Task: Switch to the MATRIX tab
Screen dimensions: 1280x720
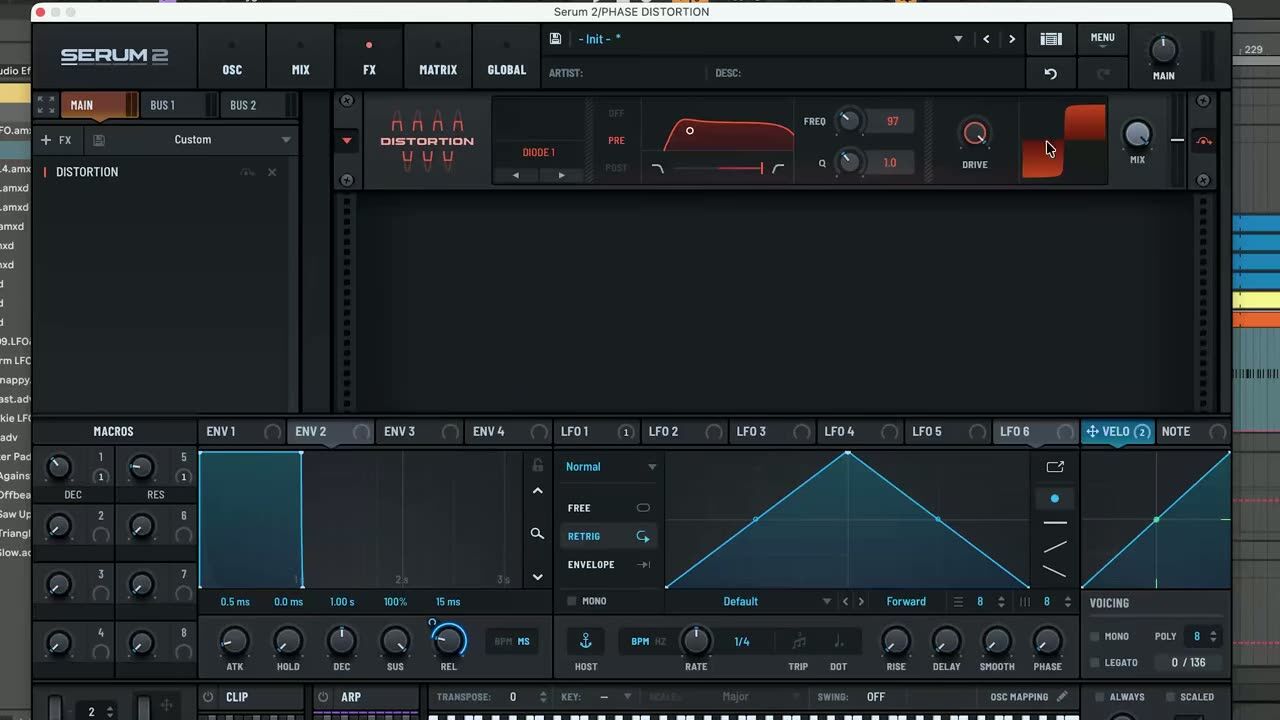Action: (x=438, y=58)
